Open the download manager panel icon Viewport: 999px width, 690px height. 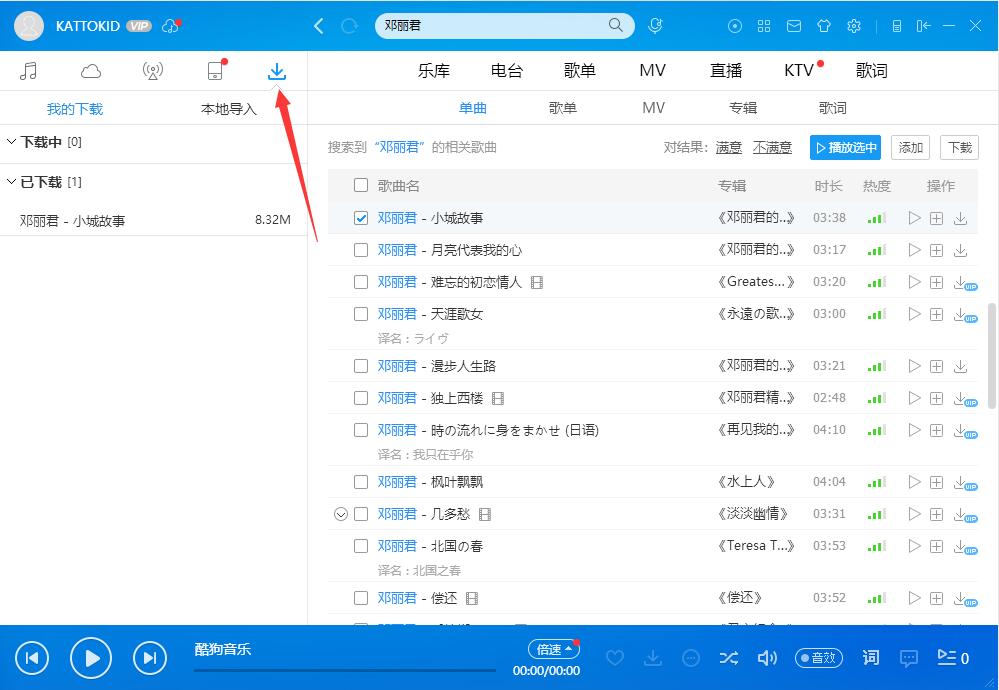(x=276, y=70)
